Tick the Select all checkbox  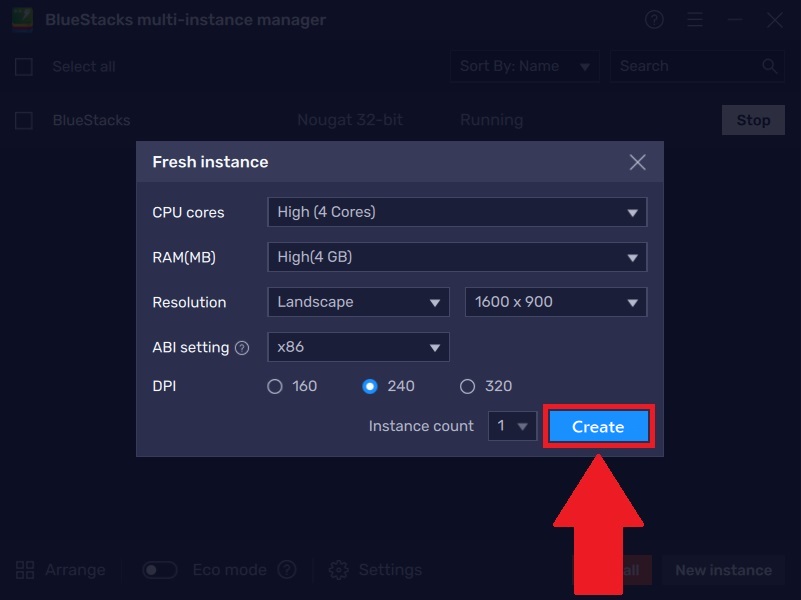[x=24, y=67]
